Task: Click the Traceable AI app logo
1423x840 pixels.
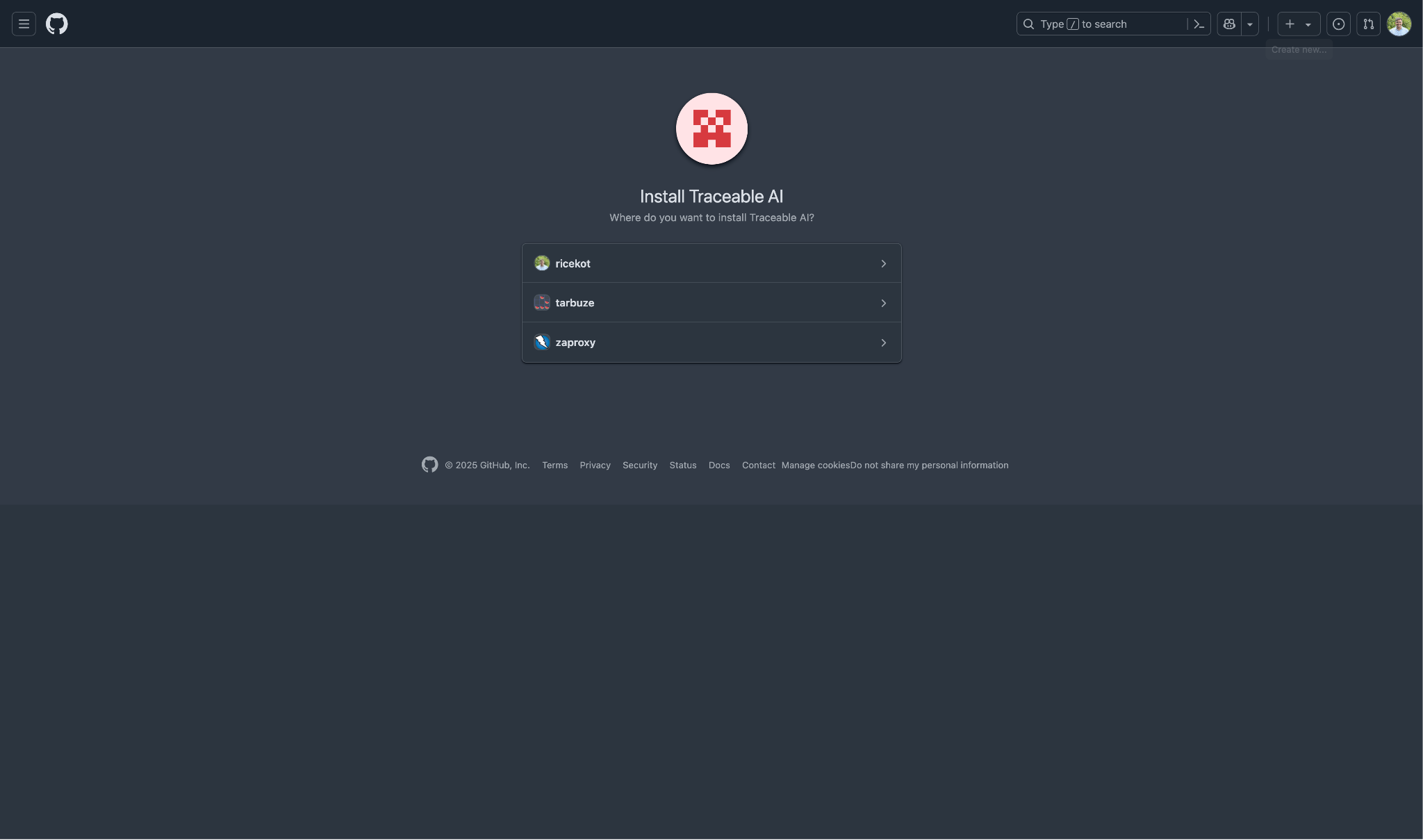Action: 711,129
